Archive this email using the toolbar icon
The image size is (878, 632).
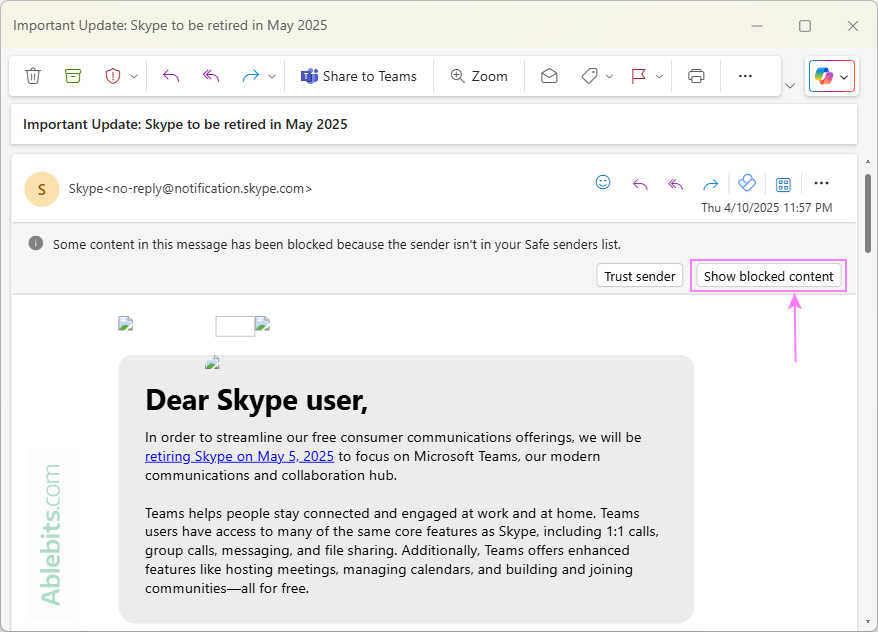(73, 76)
